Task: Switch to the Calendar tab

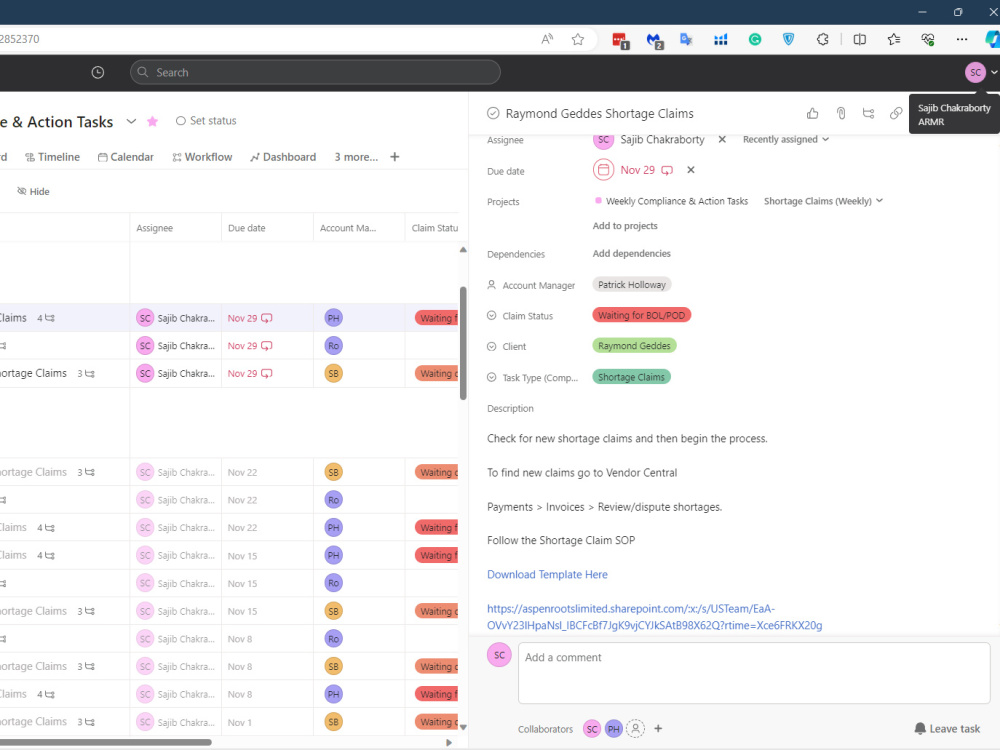Action: pos(126,157)
